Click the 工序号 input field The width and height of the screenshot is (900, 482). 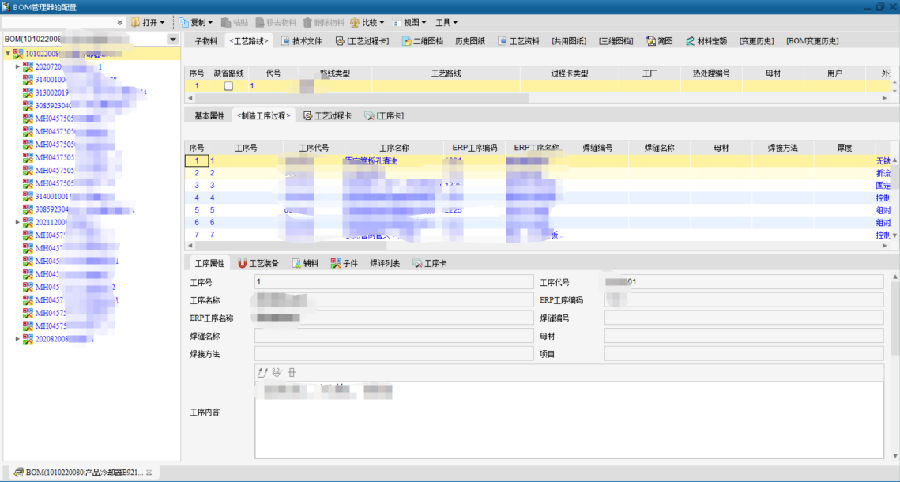coord(394,282)
